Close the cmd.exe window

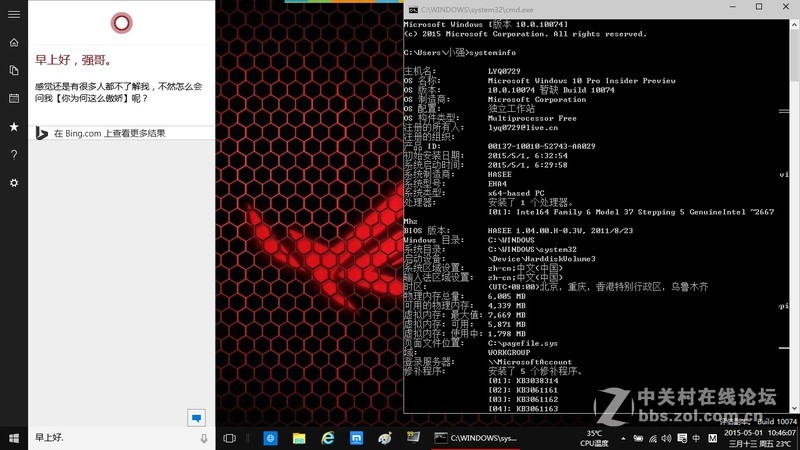tap(786, 7)
